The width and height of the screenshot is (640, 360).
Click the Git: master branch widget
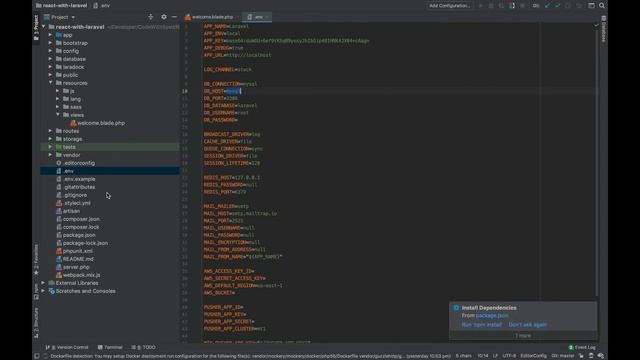click(563, 356)
